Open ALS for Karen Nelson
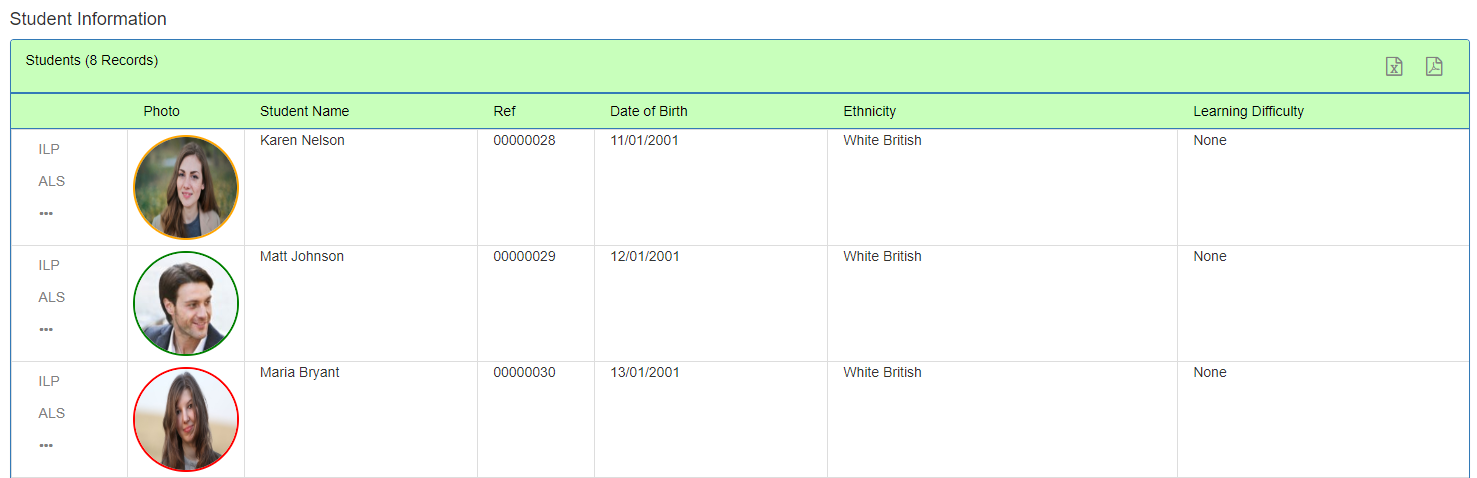 click(x=52, y=181)
